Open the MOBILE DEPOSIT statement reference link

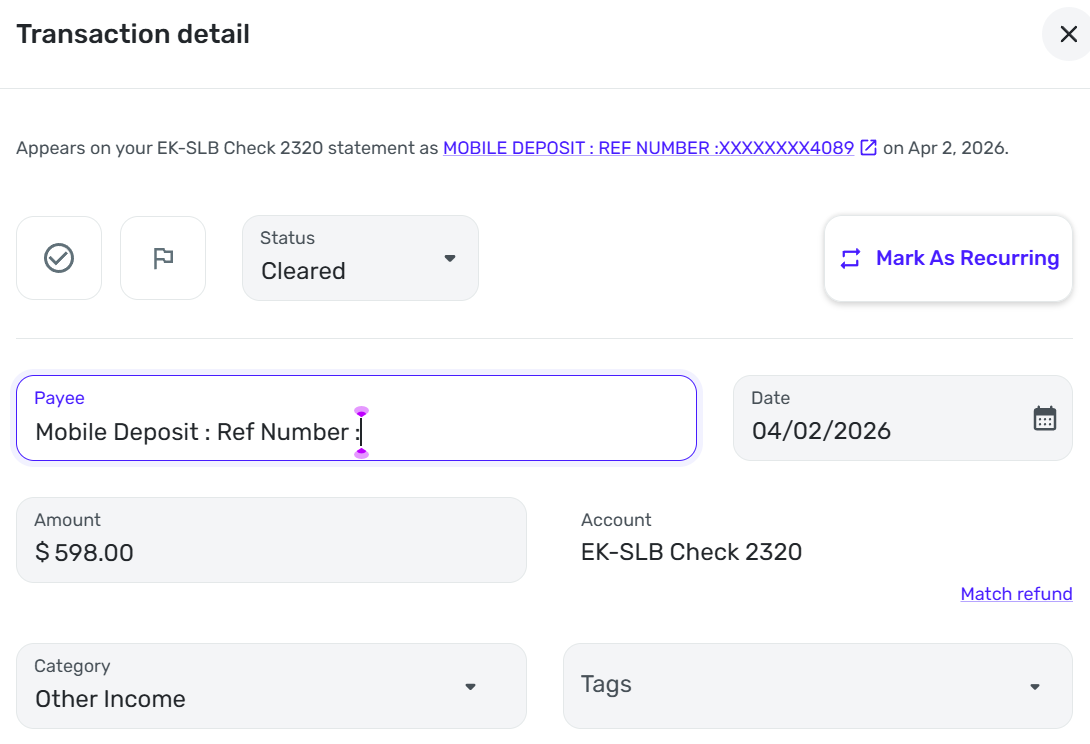pyautogui.click(x=648, y=148)
